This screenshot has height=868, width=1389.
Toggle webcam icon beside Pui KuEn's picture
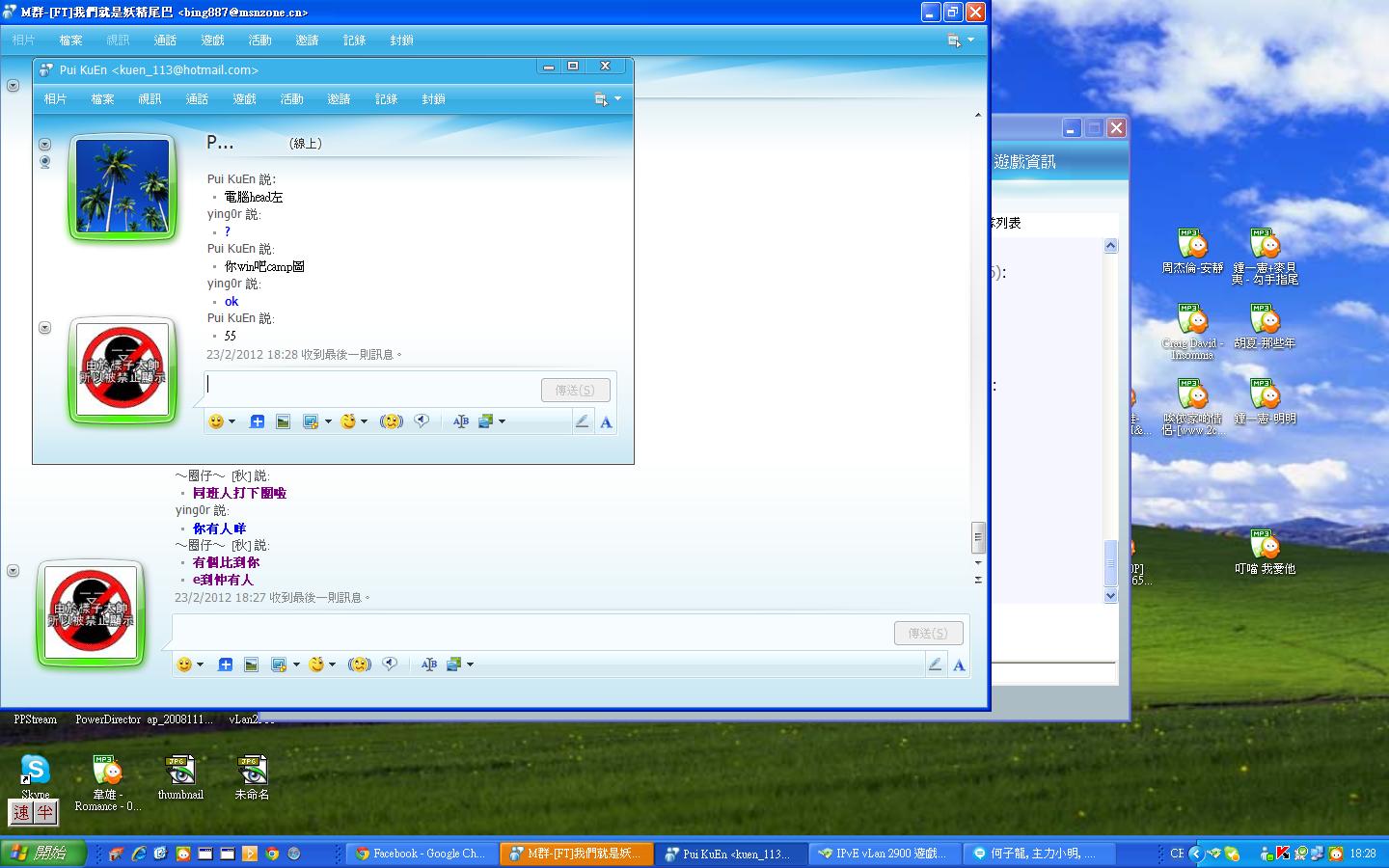[44, 162]
